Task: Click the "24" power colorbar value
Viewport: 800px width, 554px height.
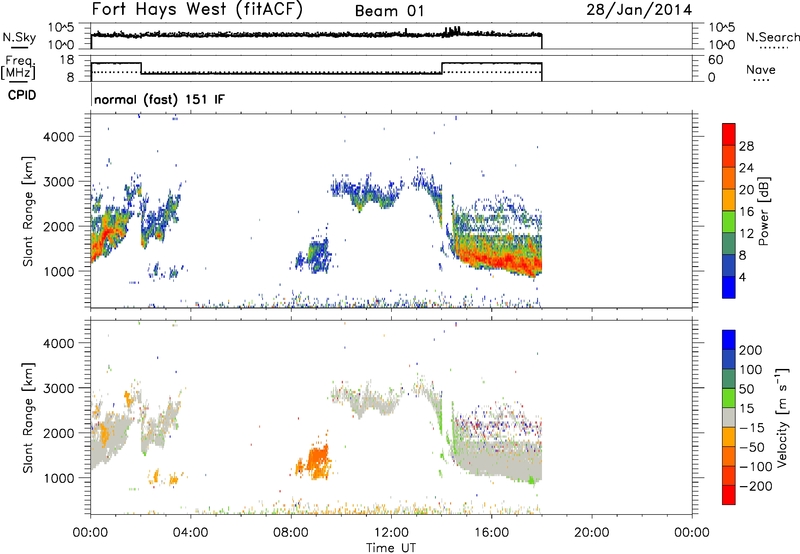Action: (746, 168)
